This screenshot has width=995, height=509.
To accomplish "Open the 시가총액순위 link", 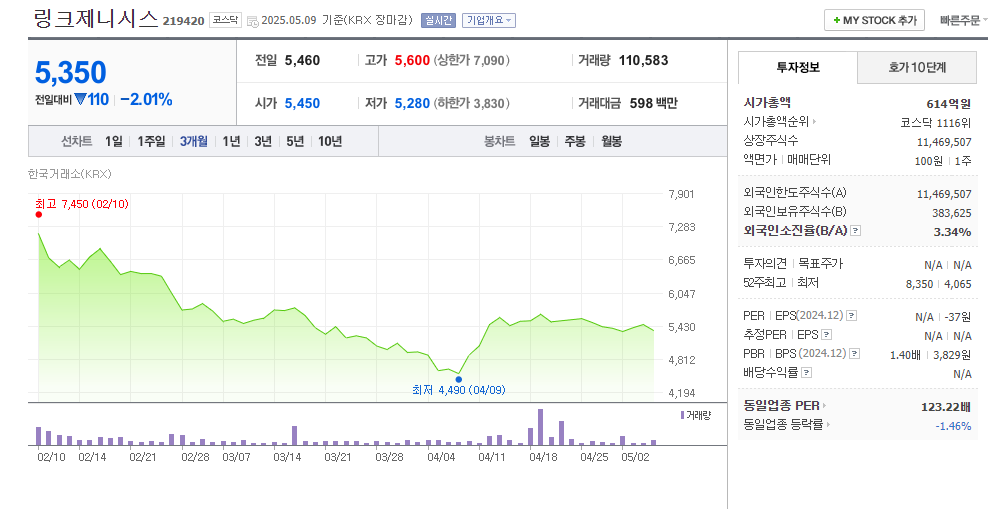I will coord(780,121).
